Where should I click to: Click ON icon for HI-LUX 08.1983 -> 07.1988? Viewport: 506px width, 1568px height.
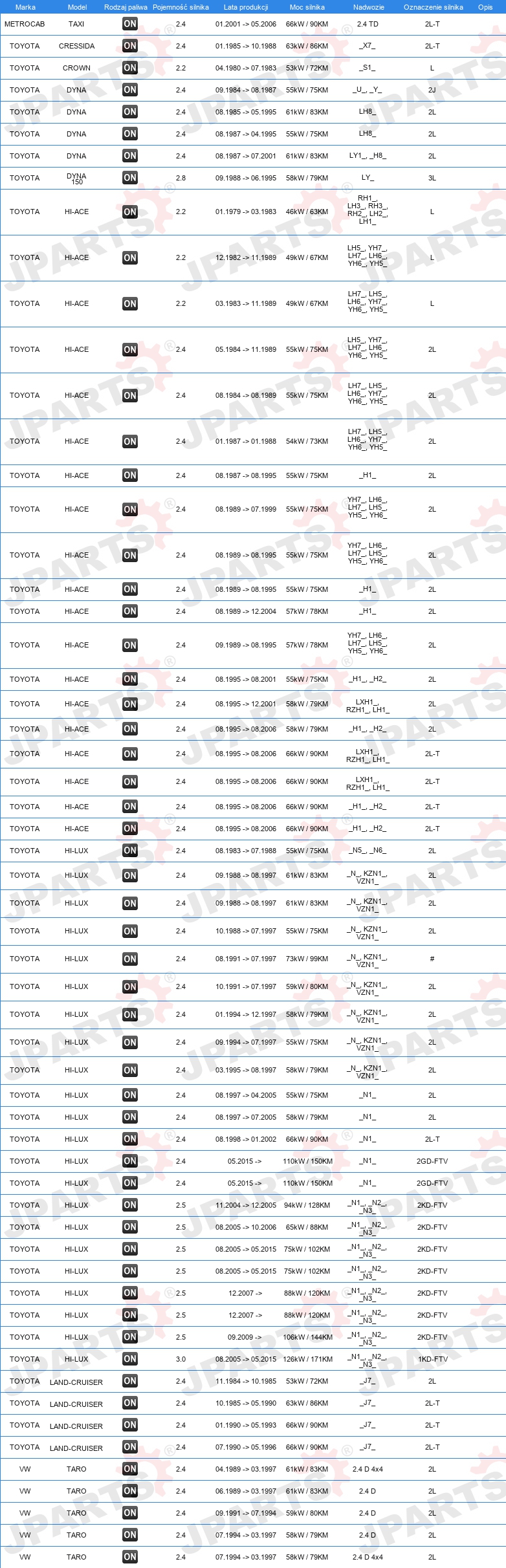pyautogui.click(x=129, y=851)
